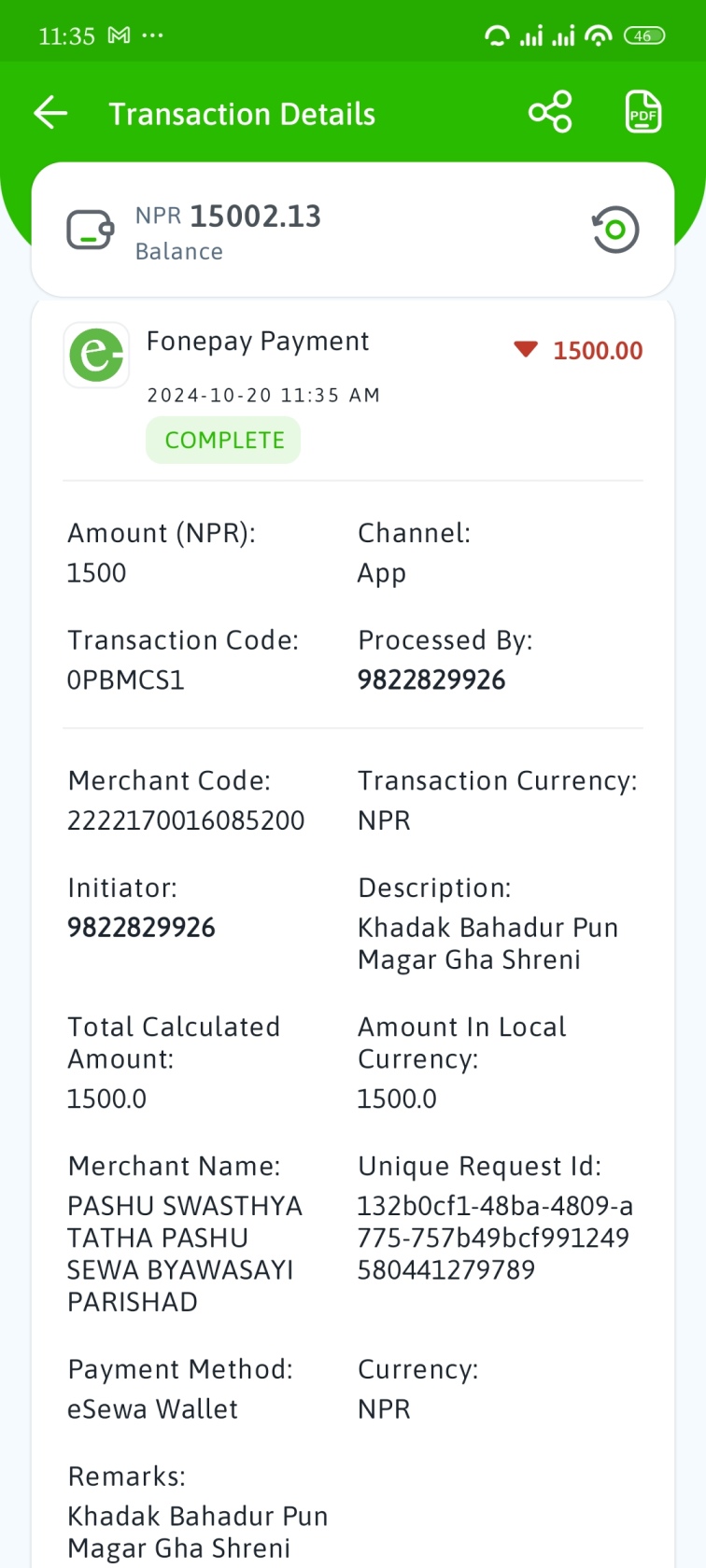Tap the COMPLETE status badge

click(x=223, y=440)
